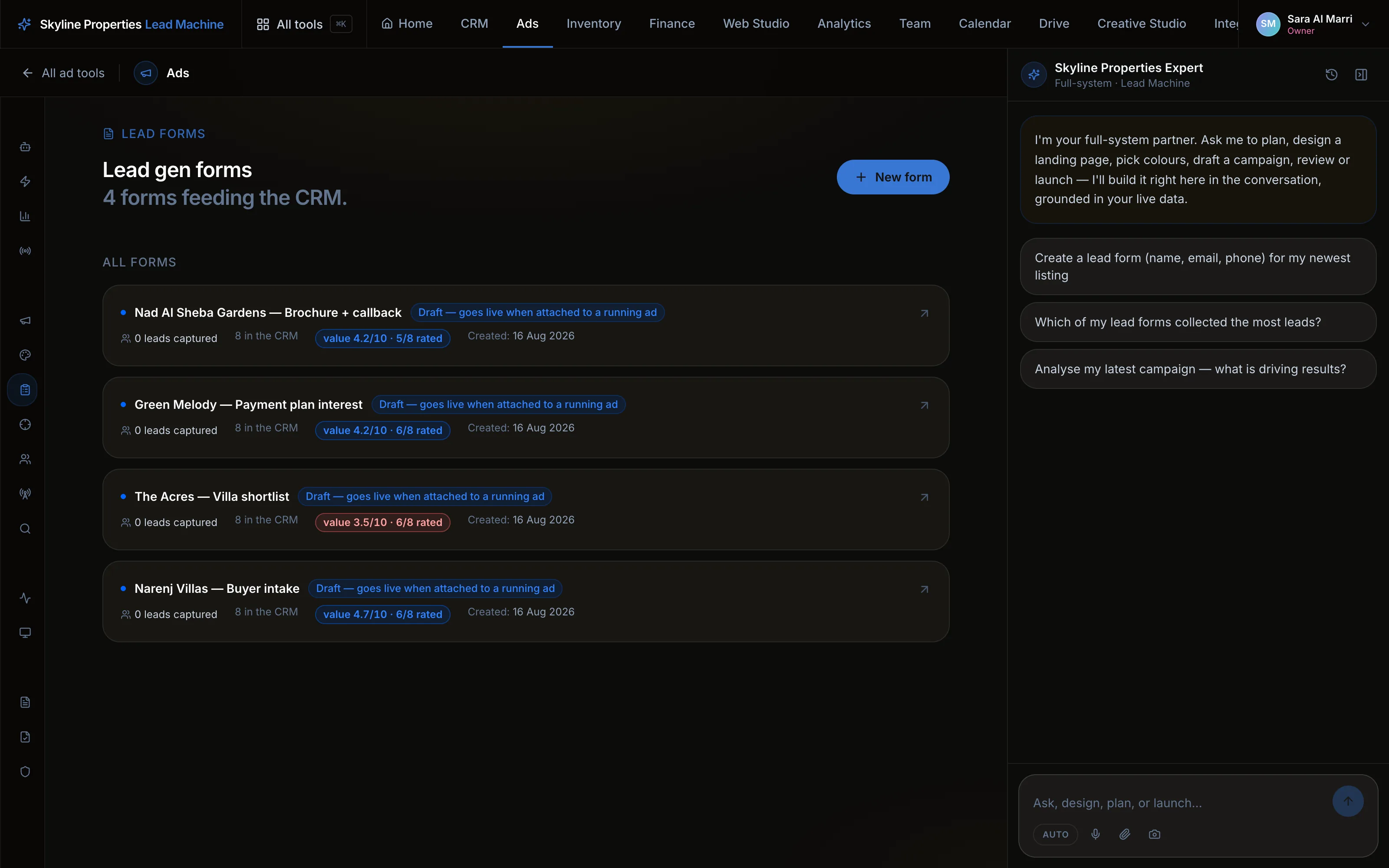Focus the Ask, design, plan input field
This screenshot has height=868, width=1389.
(x=1177, y=803)
